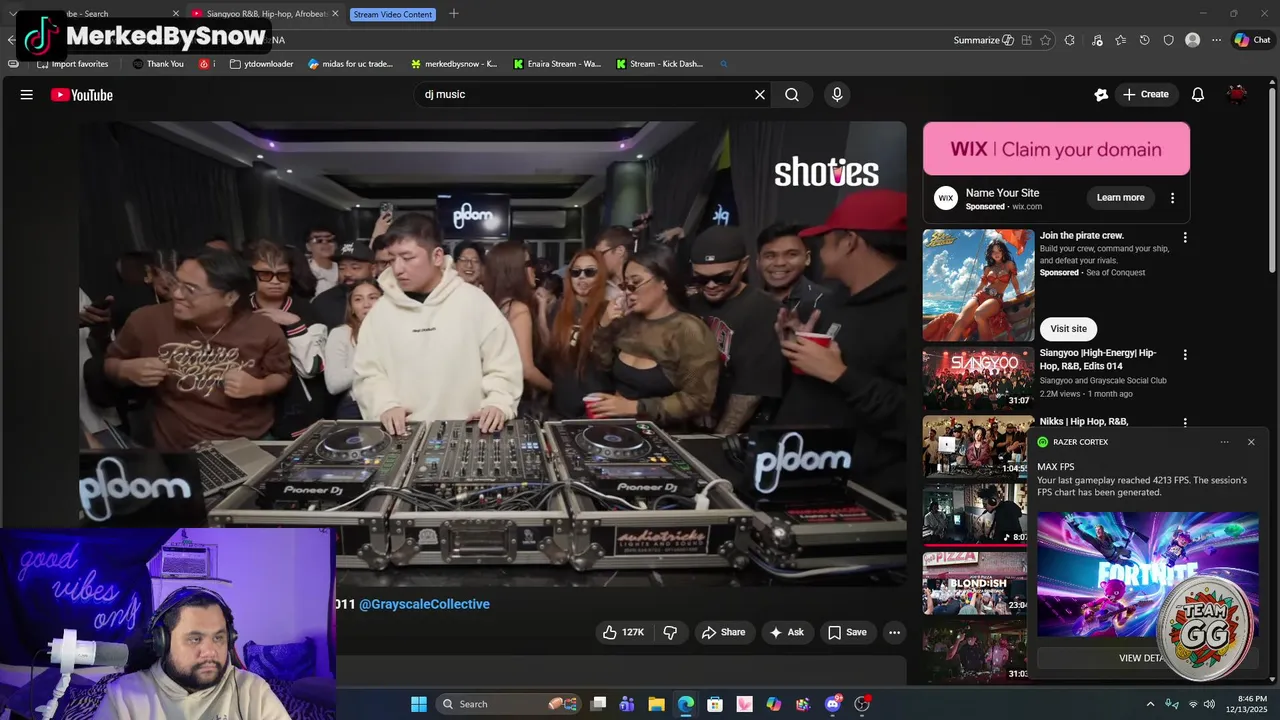Open options for the Nikks video

coord(1185,423)
